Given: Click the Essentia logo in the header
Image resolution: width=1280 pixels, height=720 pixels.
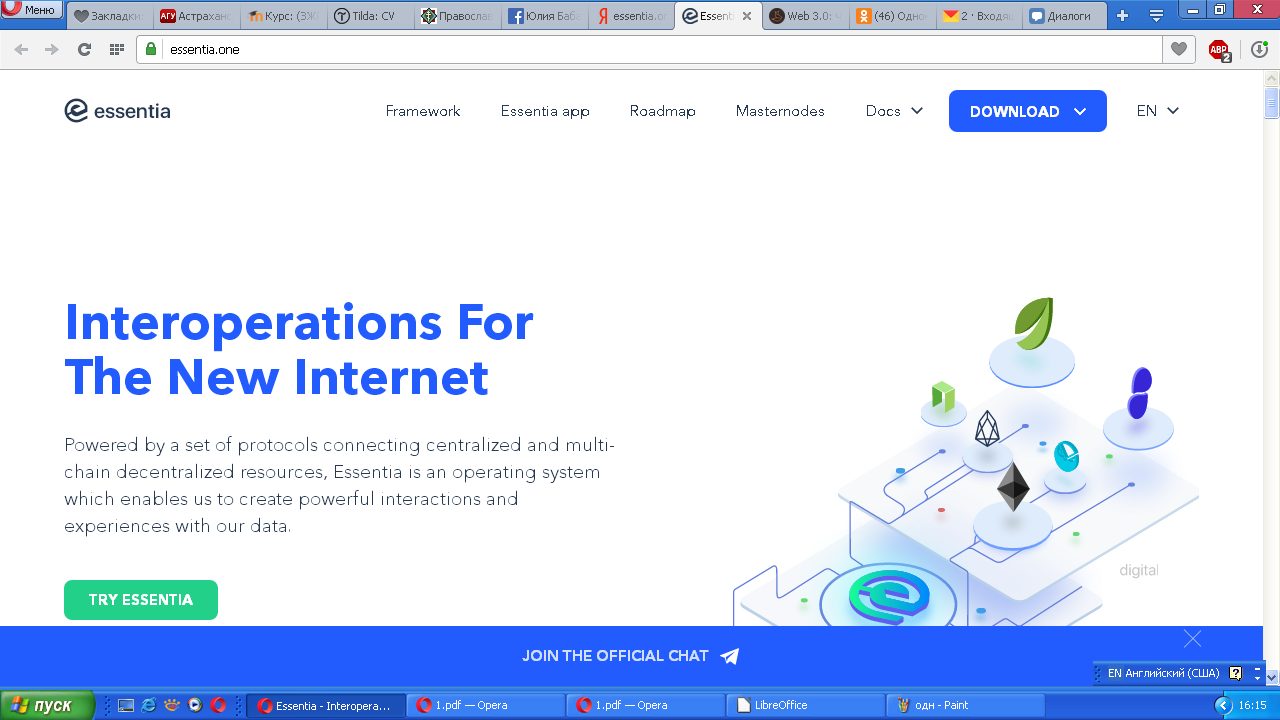Looking at the screenshot, I should (x=117, y=111).
